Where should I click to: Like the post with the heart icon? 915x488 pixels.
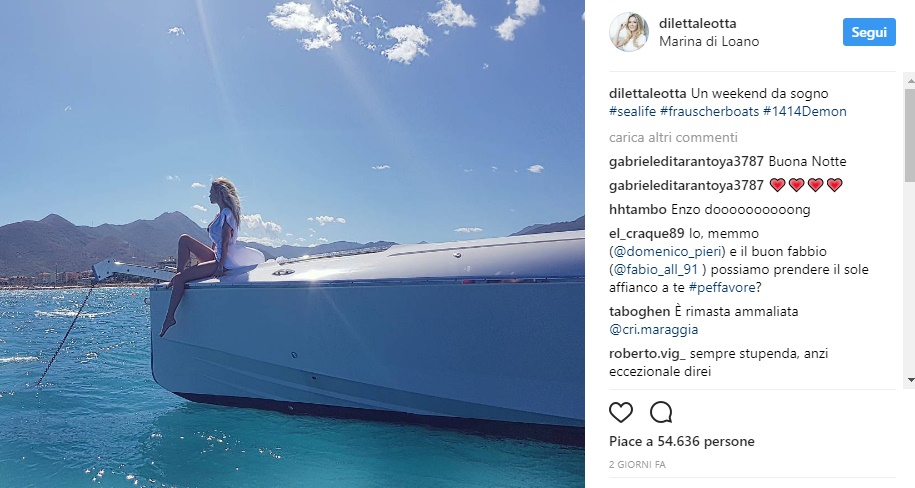[621, 413]
